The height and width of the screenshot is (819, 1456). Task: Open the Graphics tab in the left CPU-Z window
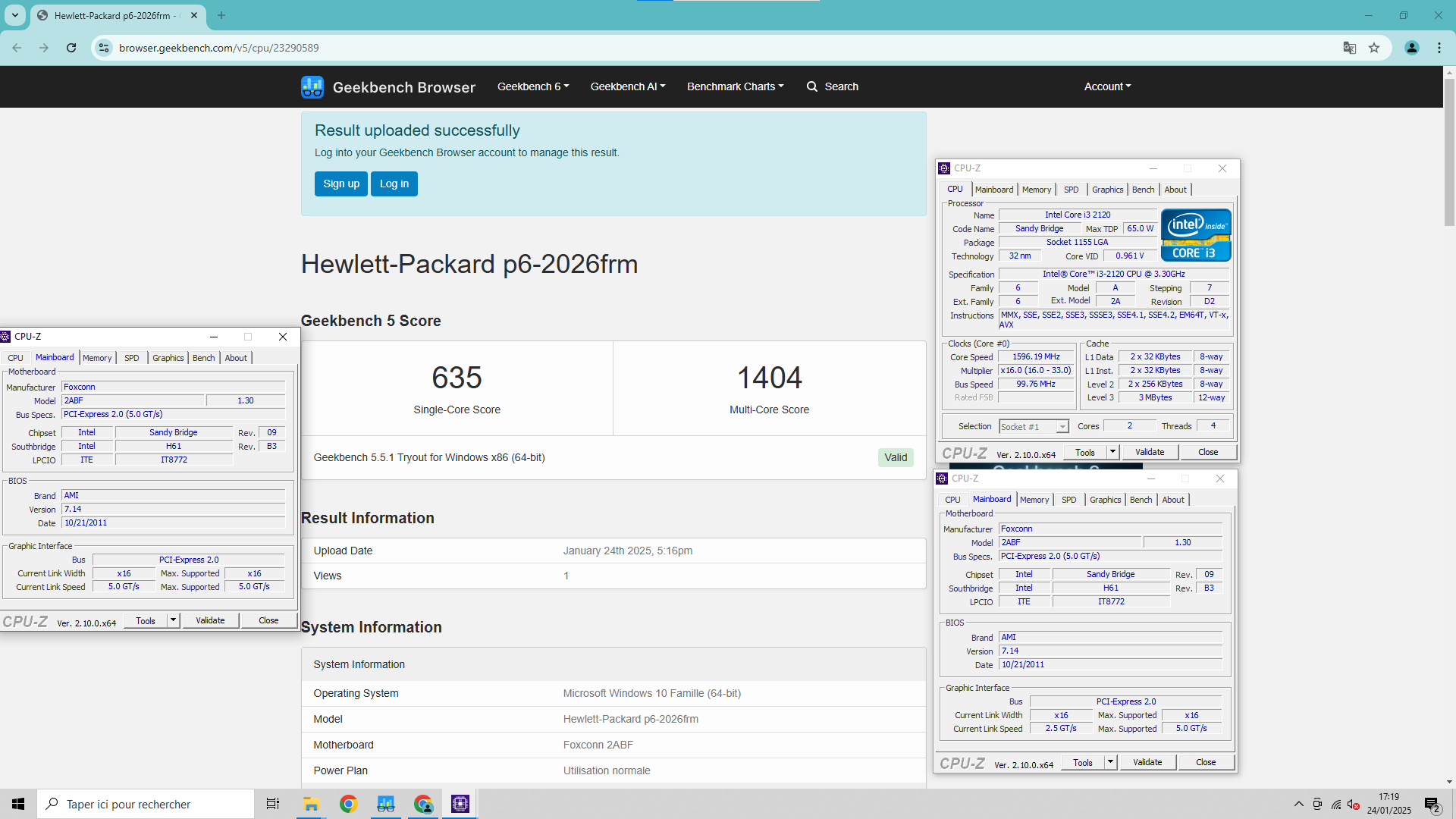pos(168,358)
